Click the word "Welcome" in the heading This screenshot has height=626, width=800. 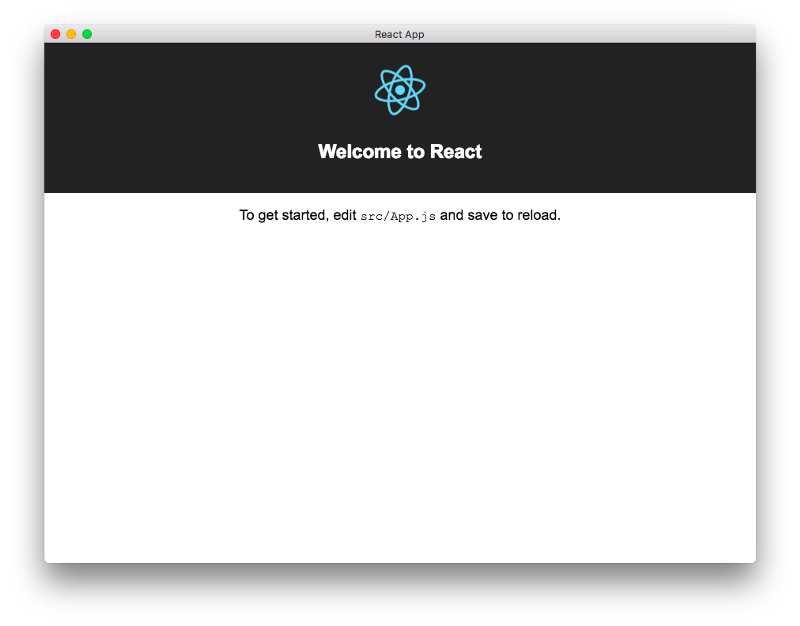(360, 152)
